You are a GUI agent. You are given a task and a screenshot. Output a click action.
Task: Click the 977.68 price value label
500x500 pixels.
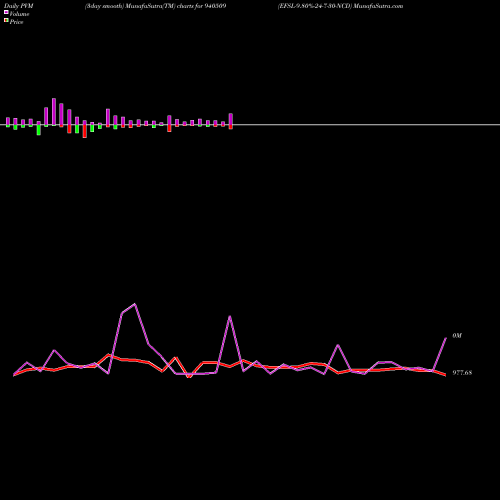coord(462,373)
